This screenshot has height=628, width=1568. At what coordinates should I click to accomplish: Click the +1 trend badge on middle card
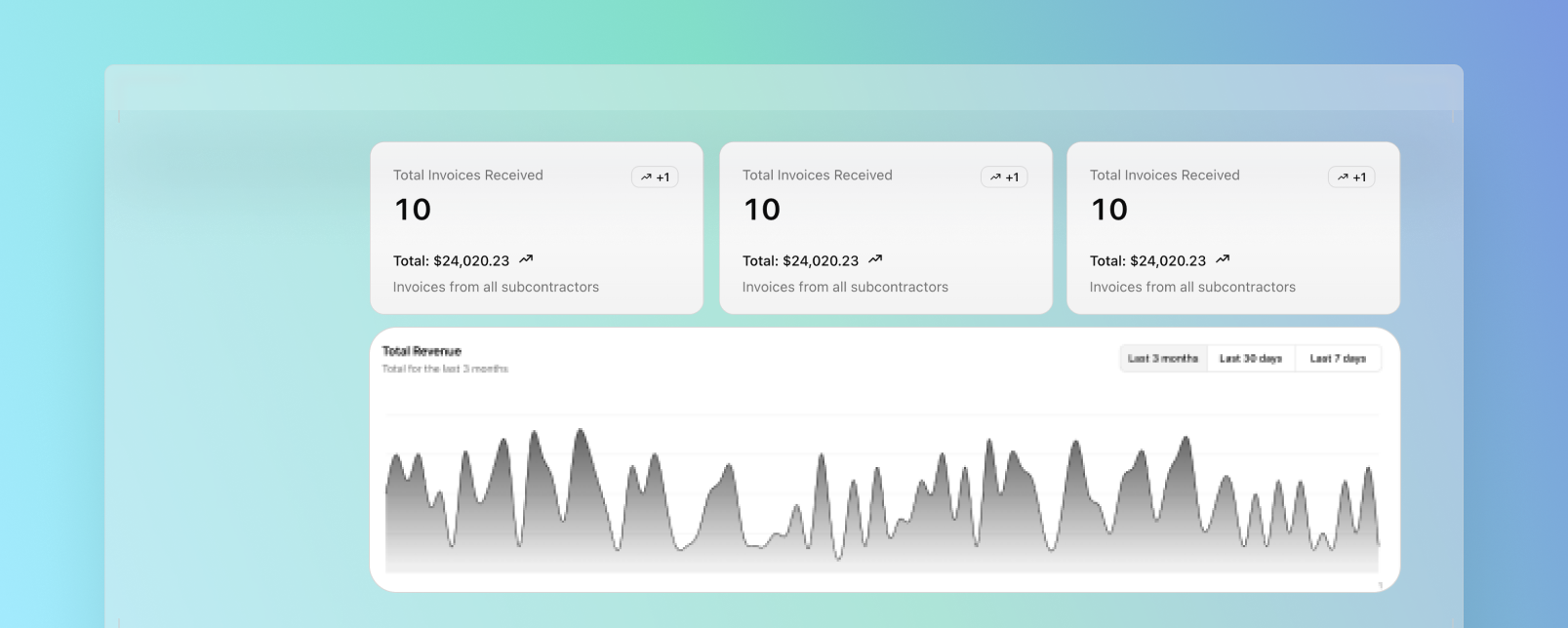point(1004,177)
